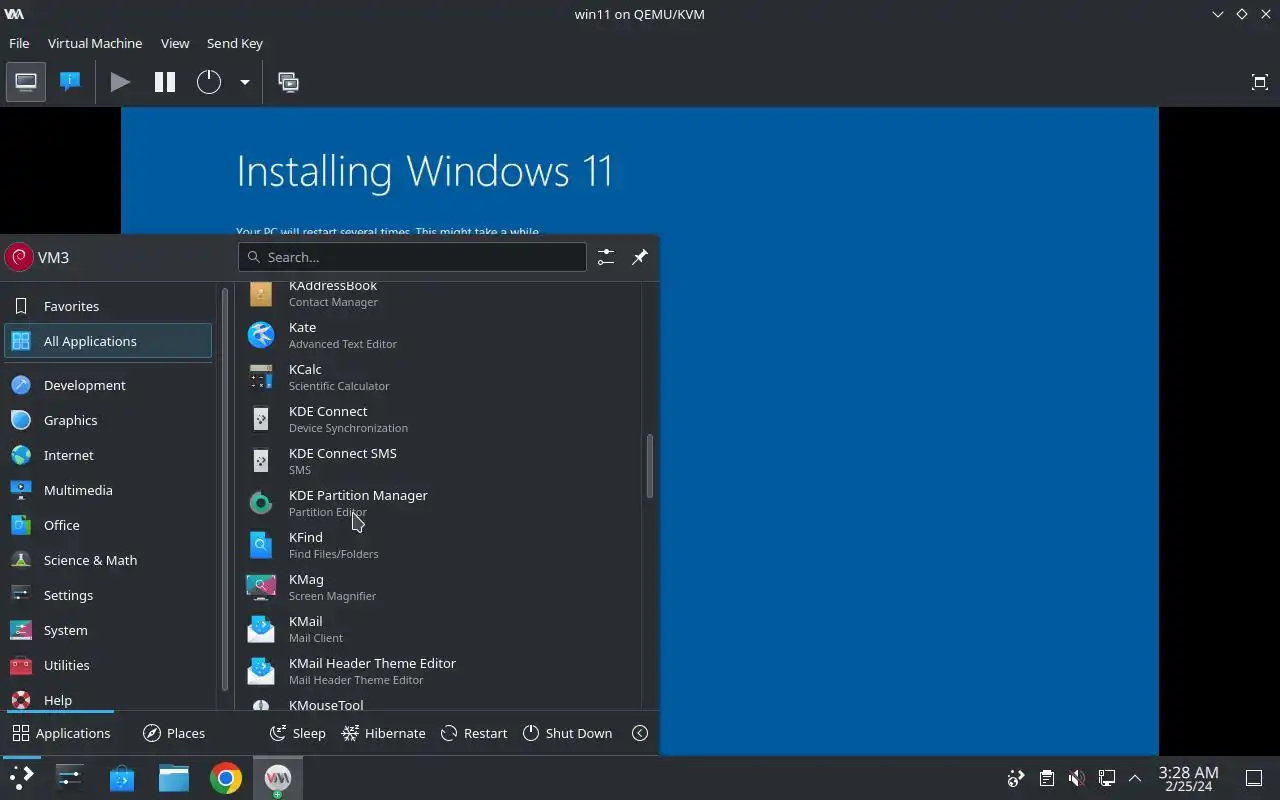
Task: Click the Restart button
Action: pos(474,733)
